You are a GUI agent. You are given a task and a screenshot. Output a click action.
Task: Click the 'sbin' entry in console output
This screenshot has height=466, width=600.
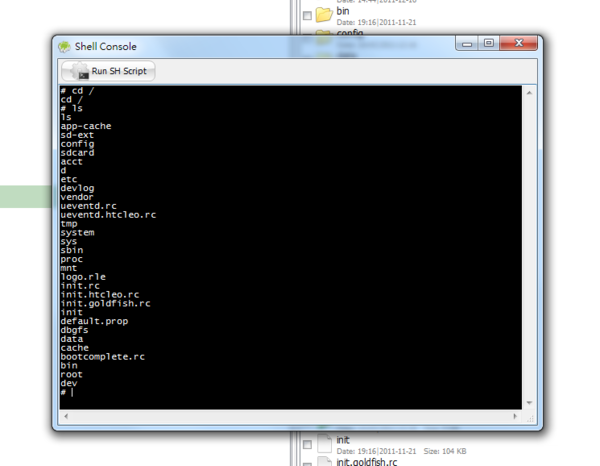[x=72, y=250]
